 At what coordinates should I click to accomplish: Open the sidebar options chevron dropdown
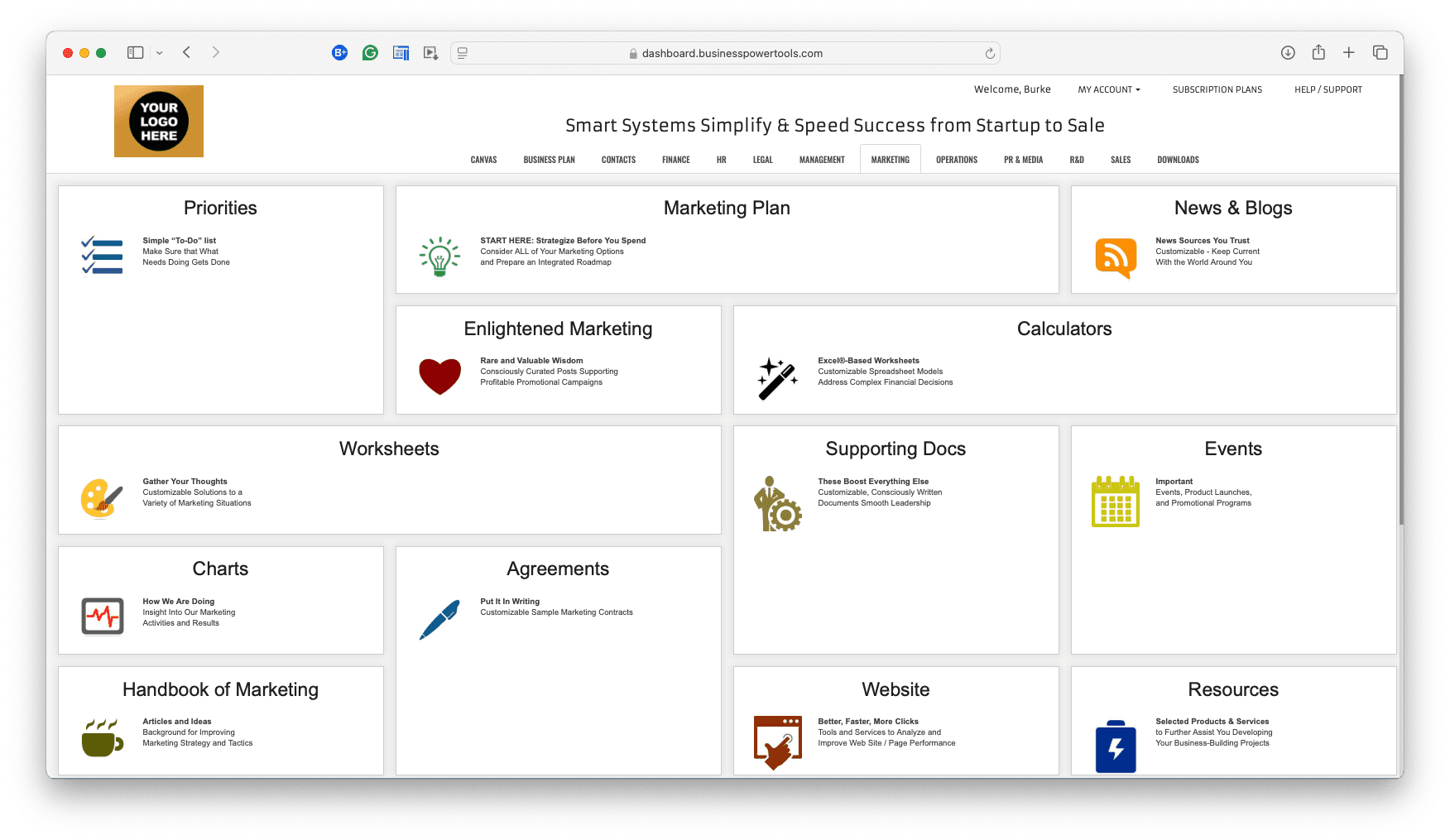(x=160, y=53)
